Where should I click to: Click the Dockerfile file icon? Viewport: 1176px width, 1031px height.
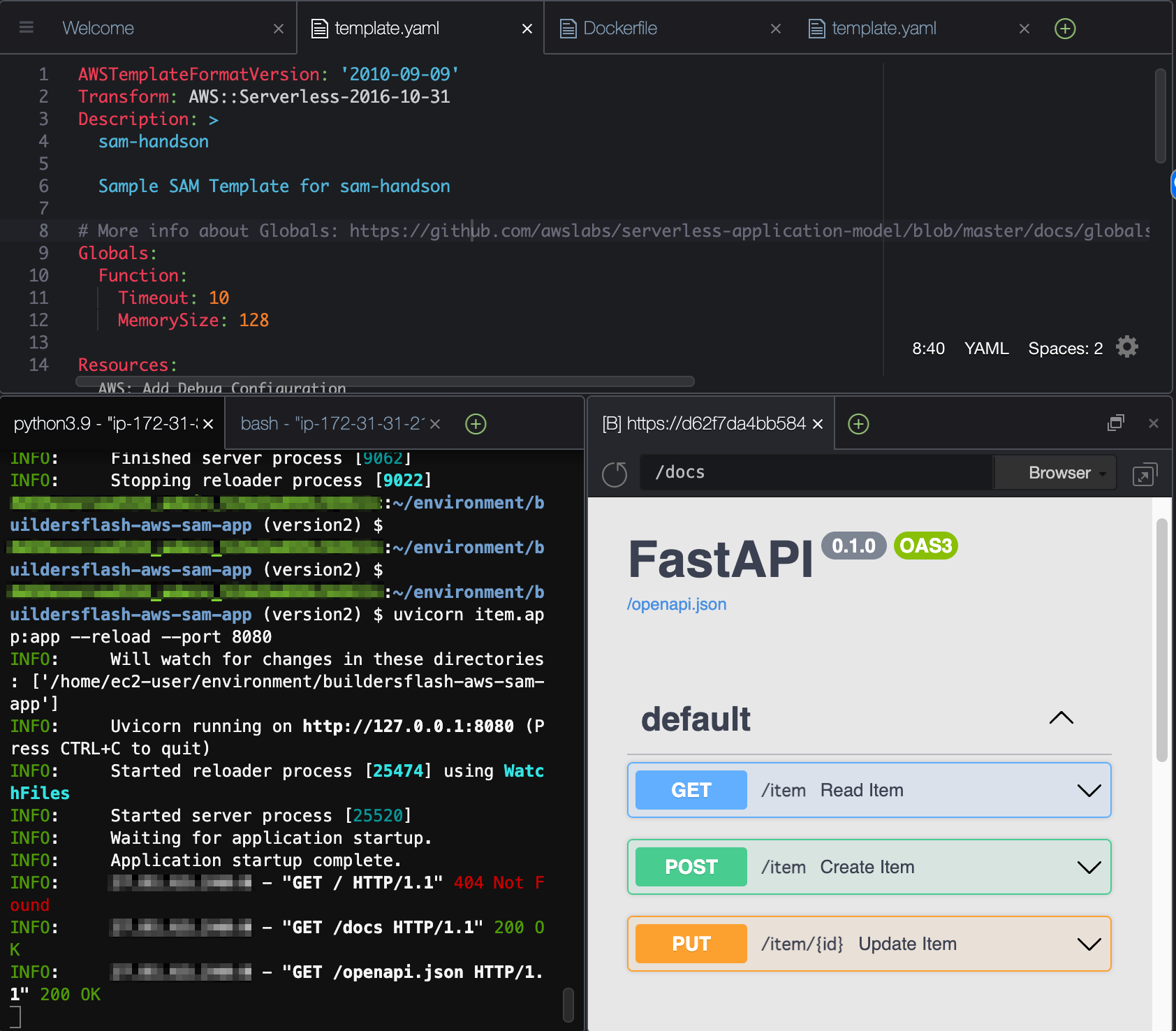pyautogui.click(x=568, y=29)
